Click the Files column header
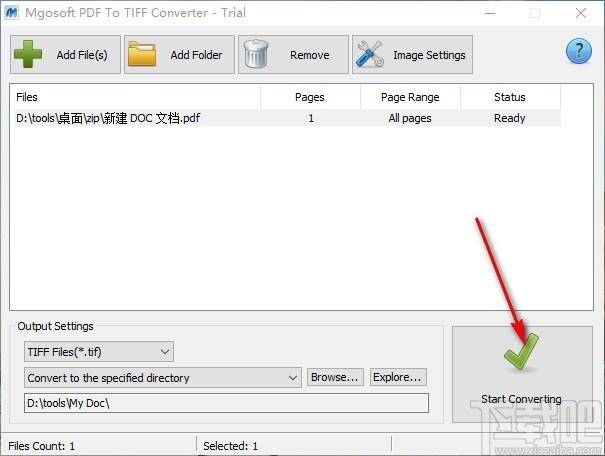The image size is (605, 456). pyautogui.click(x=137, y=97)
